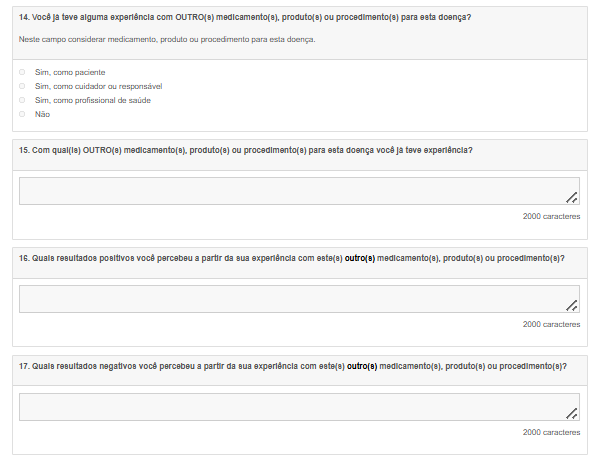Click the '2000 caracteres' counter under question 15
The height and width of the screenshot is (456, 592).
[x=551, y=216]
